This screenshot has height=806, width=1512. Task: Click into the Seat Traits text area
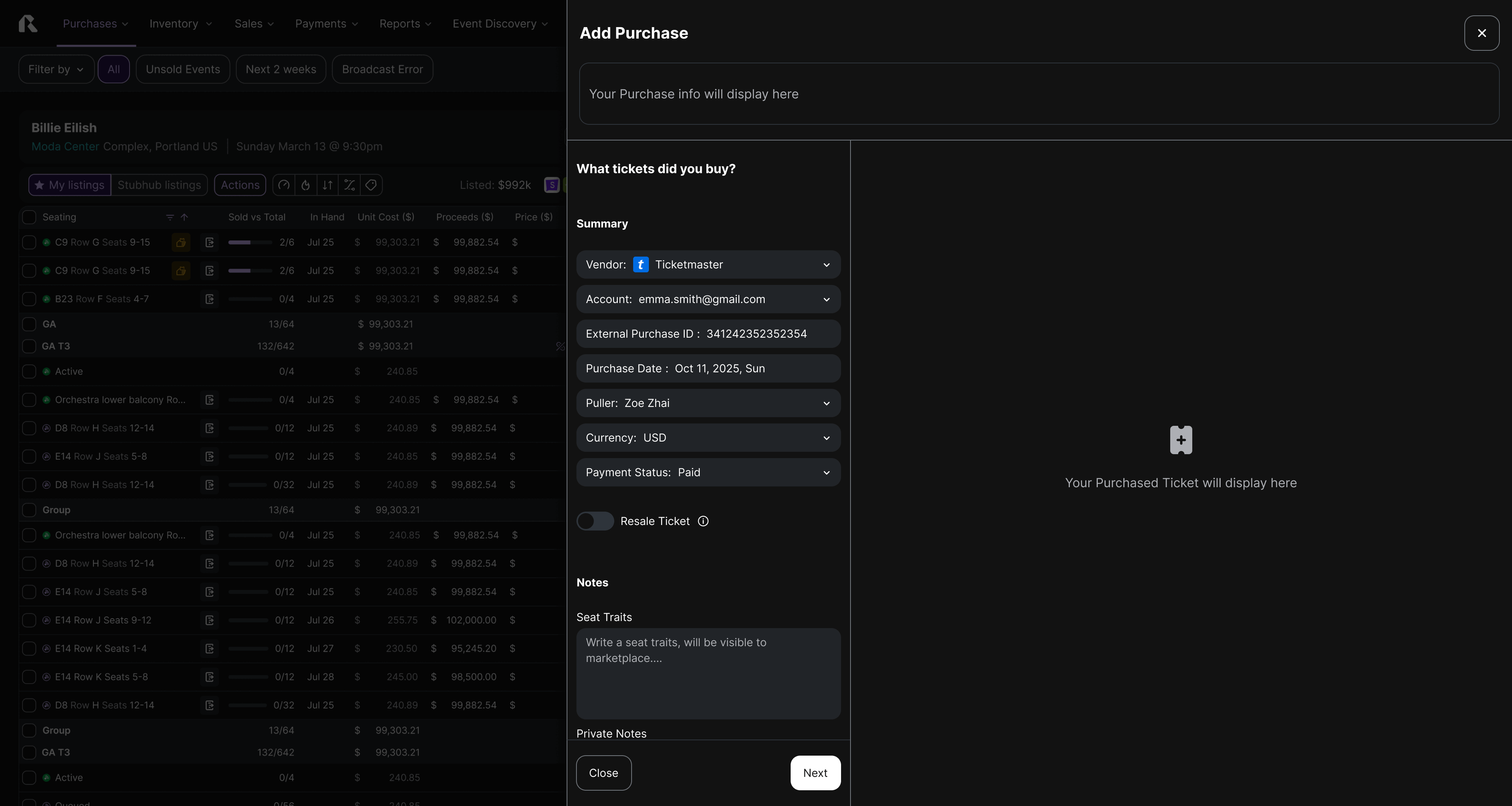[708, 673]
